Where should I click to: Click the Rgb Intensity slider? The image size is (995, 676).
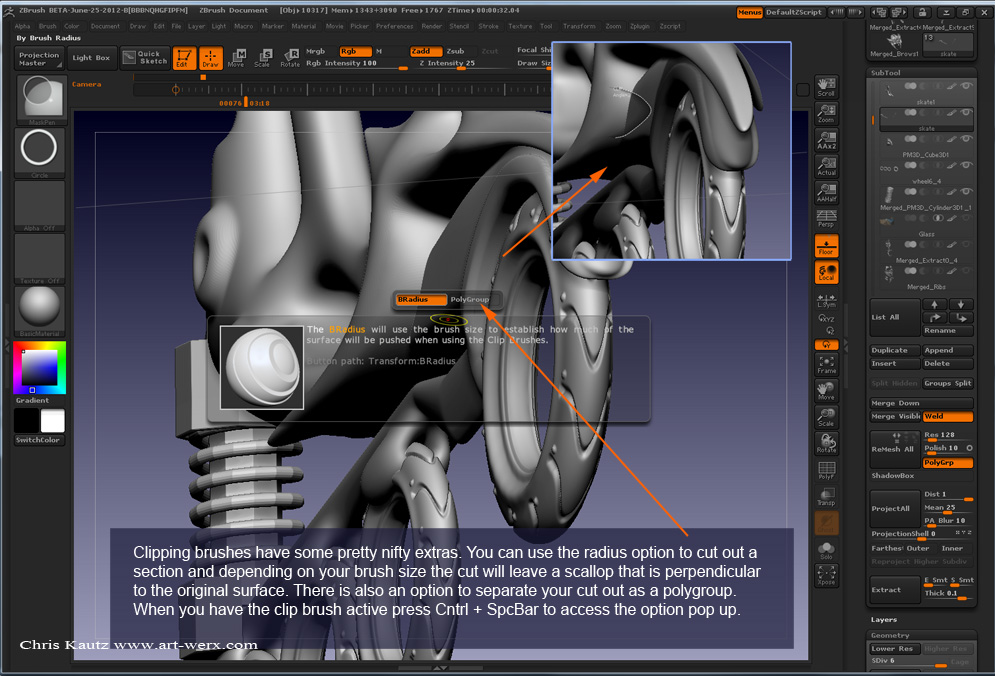[x=355, y=63]
